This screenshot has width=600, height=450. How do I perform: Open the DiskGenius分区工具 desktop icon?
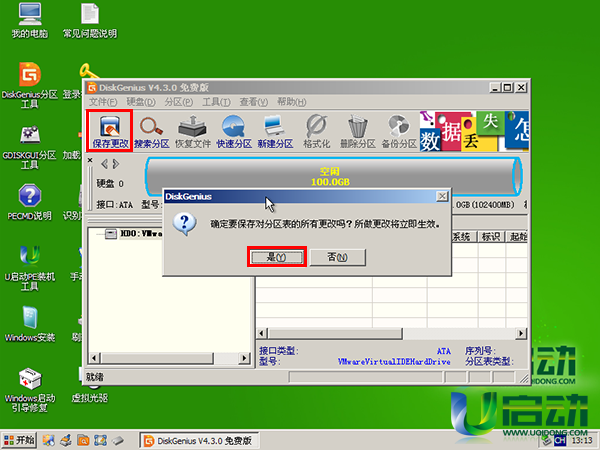[x=30, y=85]
